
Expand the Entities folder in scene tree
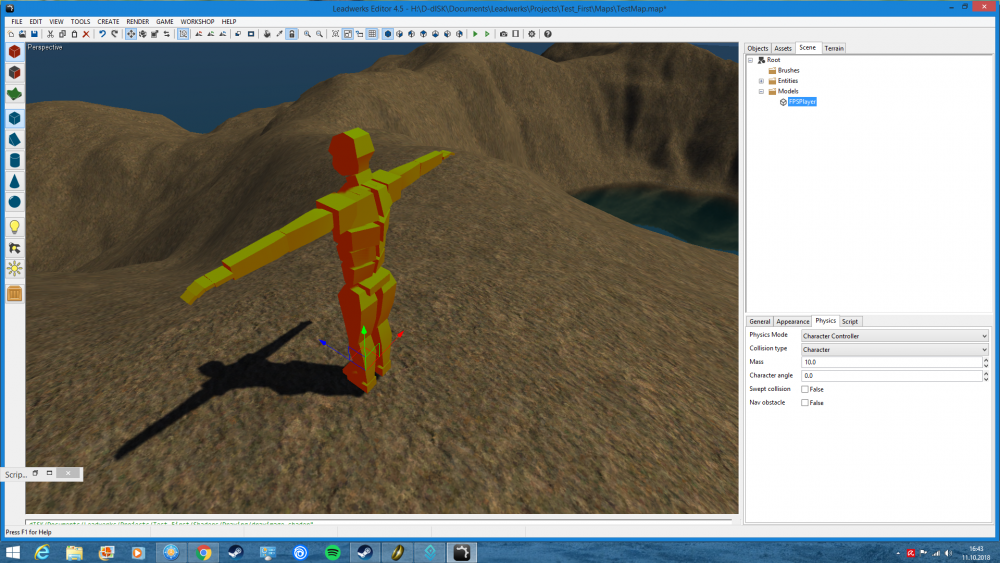(761, 81)
